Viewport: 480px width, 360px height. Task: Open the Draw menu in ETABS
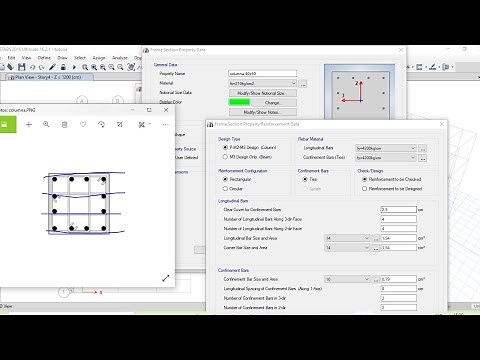[62, 58]
